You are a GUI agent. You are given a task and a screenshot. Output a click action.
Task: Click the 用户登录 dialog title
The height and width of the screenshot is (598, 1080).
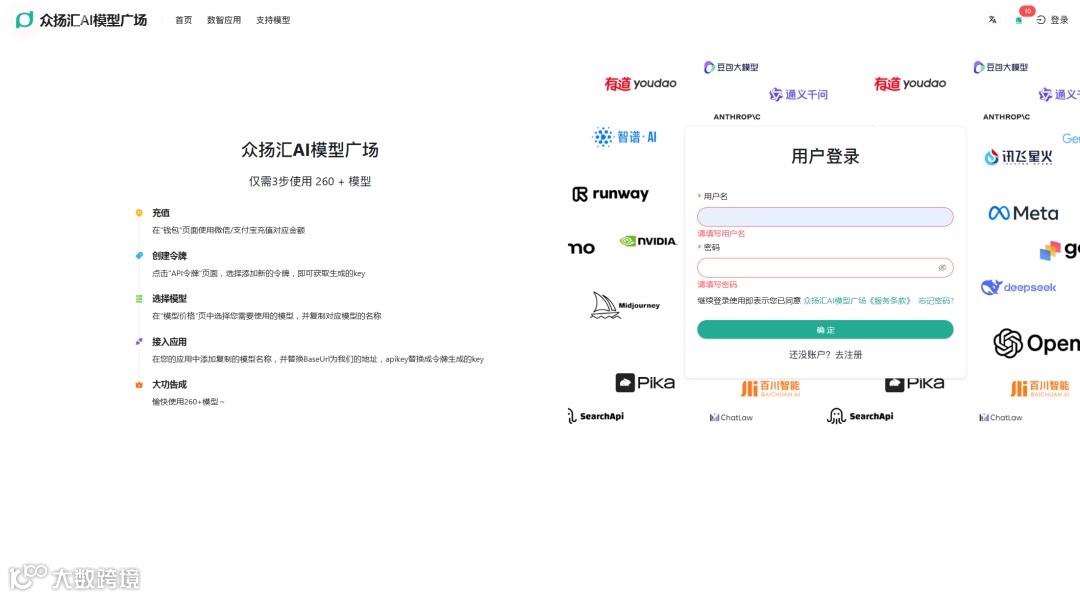[825, 156]
